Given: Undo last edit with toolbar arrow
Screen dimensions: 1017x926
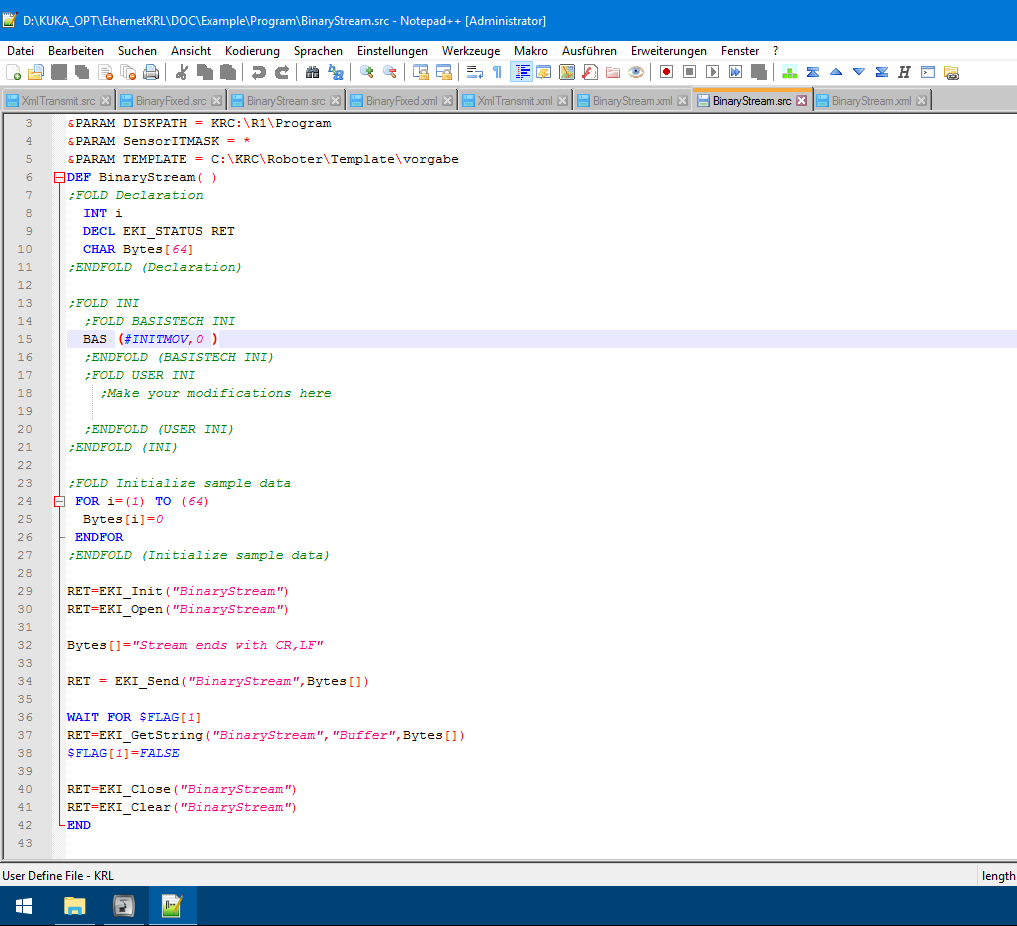Looking at the screenshot, I should tap(258, 72).
